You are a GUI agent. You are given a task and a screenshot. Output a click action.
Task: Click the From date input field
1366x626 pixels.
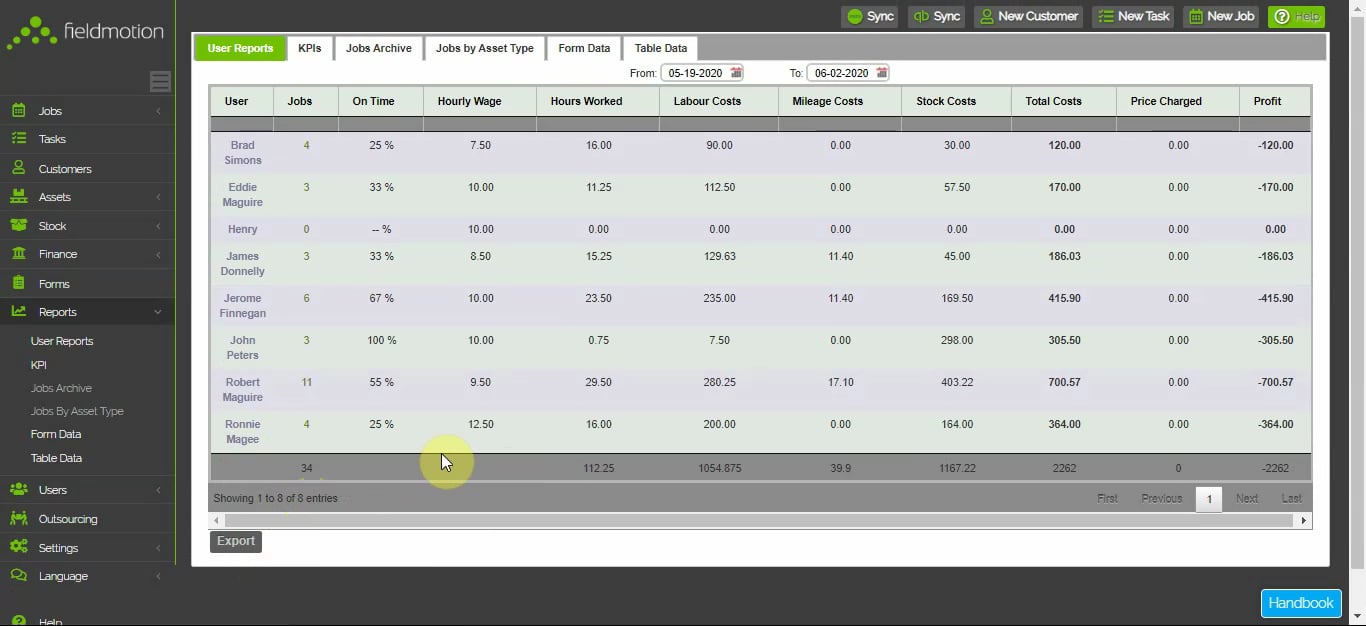(x=702, y=73)
